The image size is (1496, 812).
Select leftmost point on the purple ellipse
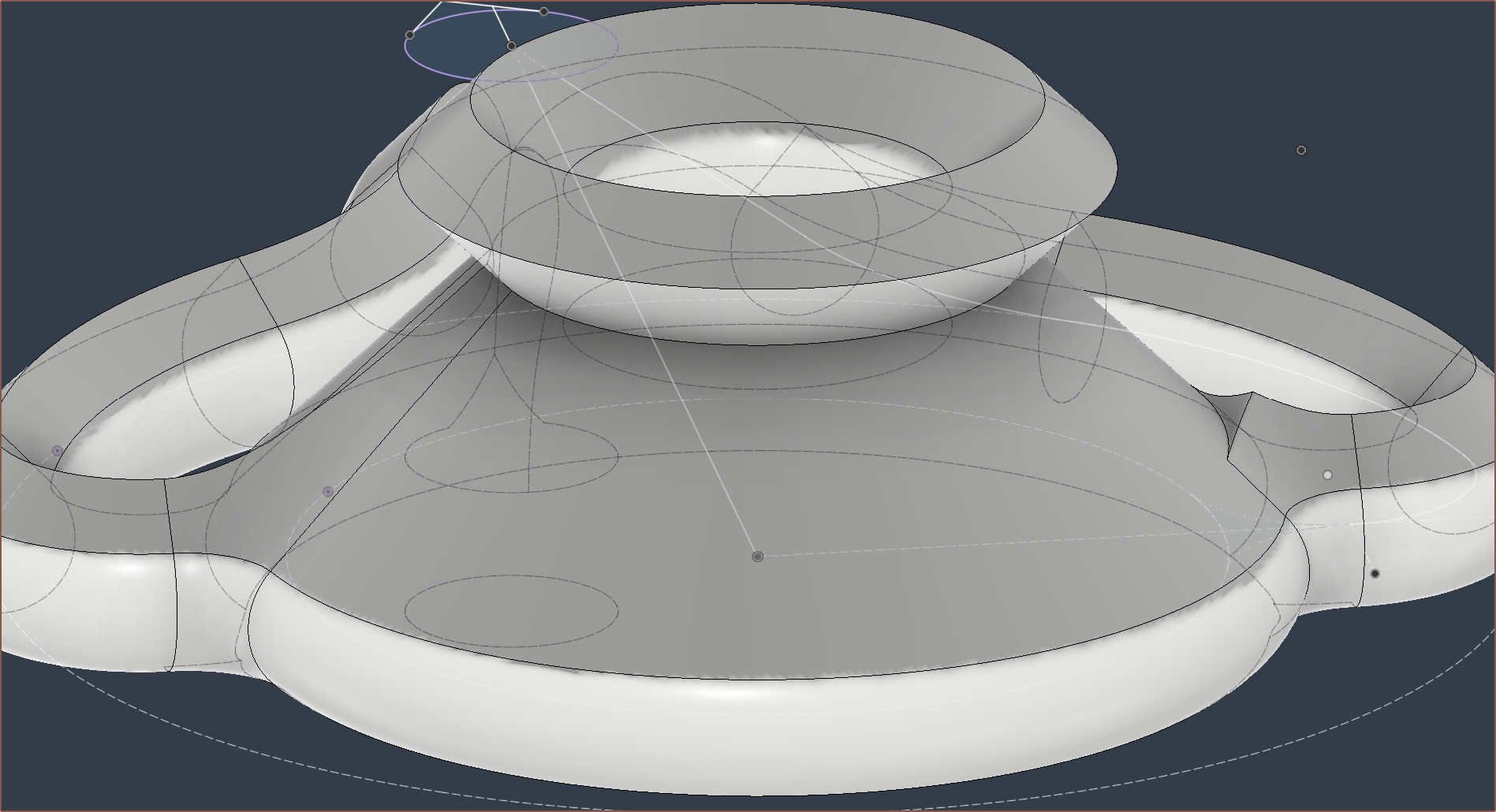[409, 35]
